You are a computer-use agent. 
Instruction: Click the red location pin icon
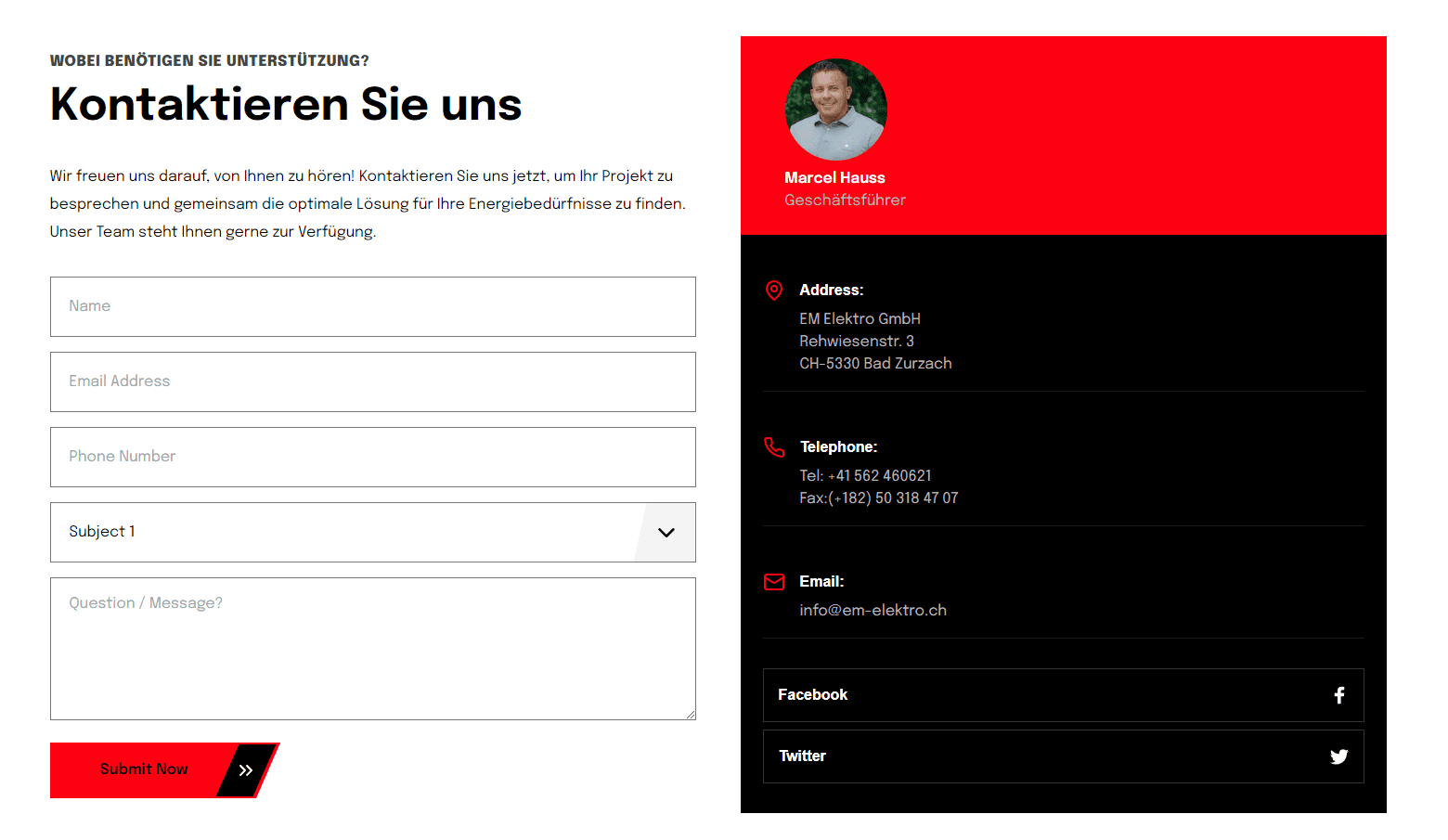coord(773,291)
